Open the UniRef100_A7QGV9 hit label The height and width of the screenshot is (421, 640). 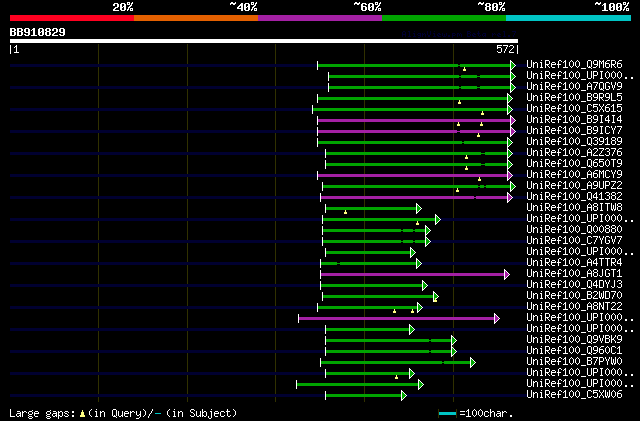(574, 87)
